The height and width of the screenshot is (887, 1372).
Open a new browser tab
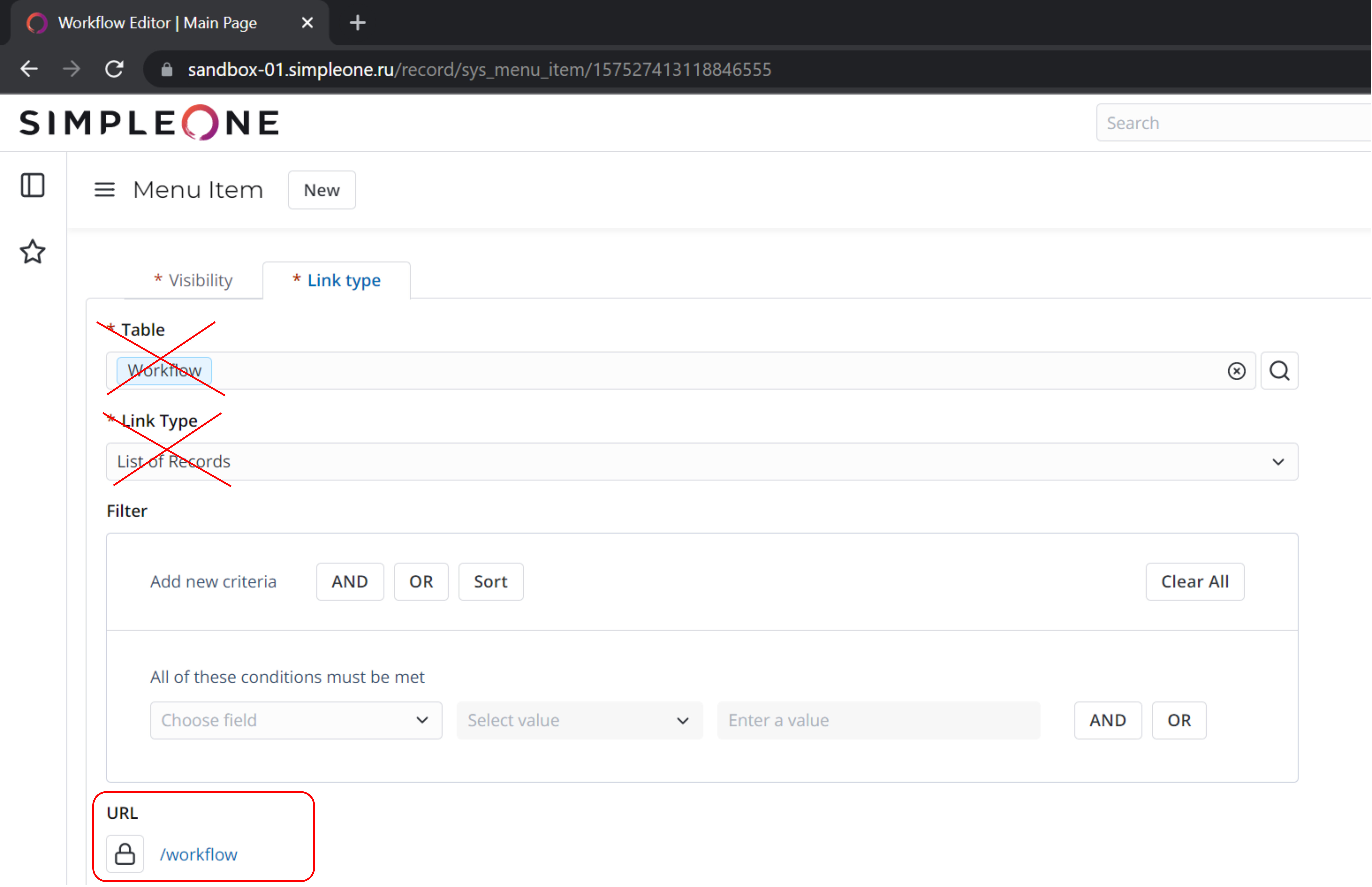pos(357,23)
